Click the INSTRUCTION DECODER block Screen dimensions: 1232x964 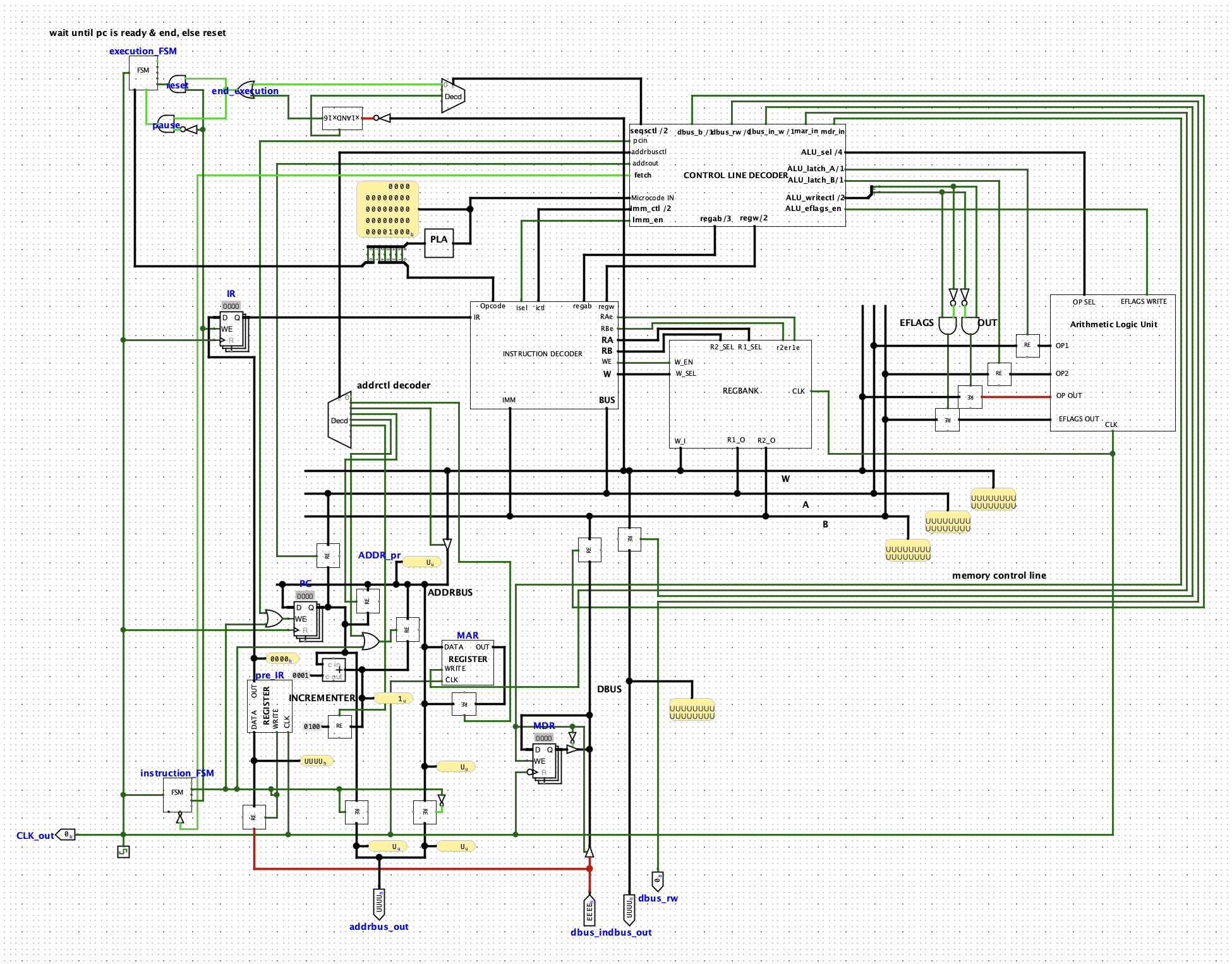[x=542, y=354]
